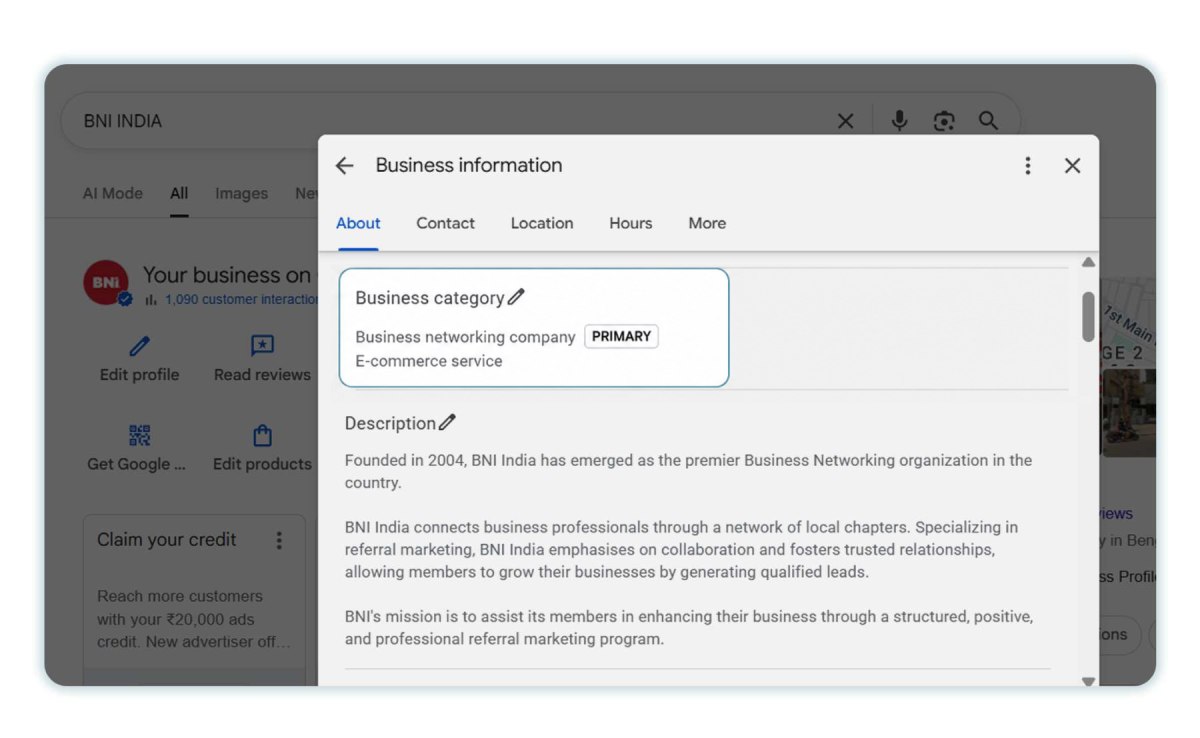Click the Edit profile label
Screen dimensions: 1200x738
click(x=139, y=374)
